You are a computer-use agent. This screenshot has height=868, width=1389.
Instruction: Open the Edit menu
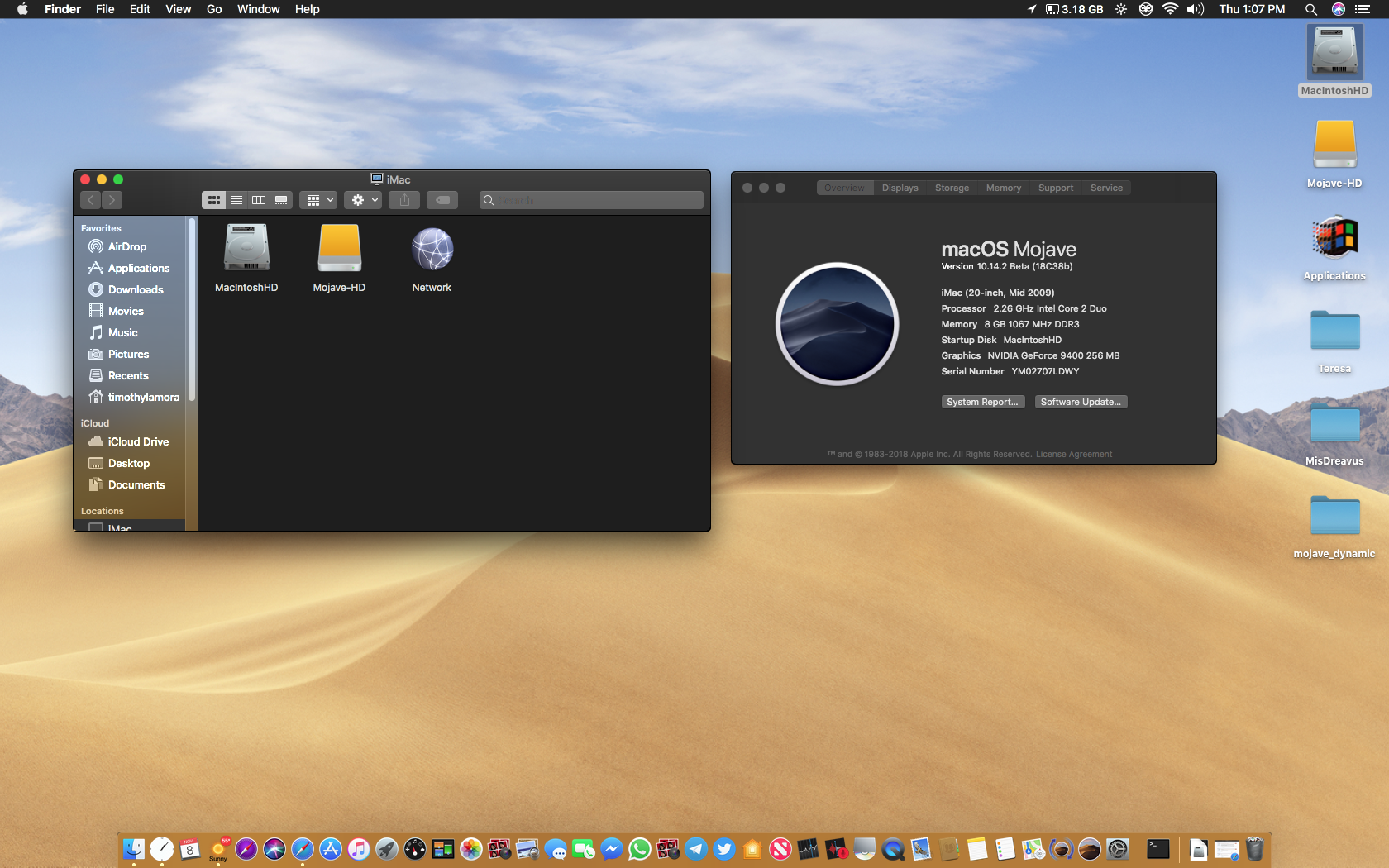(x=140, y=9)
